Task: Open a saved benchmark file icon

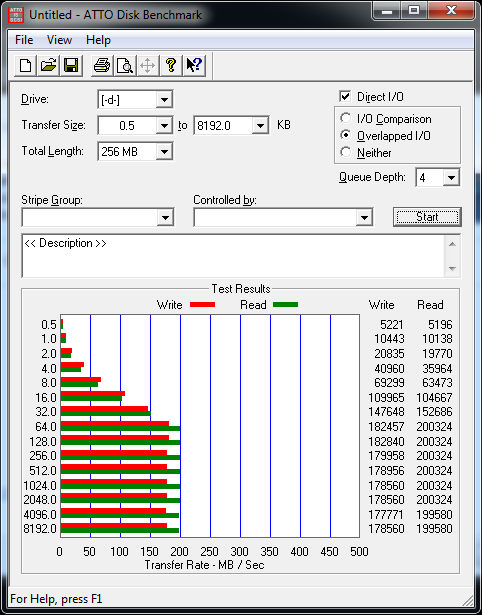Action: [48, 66]
